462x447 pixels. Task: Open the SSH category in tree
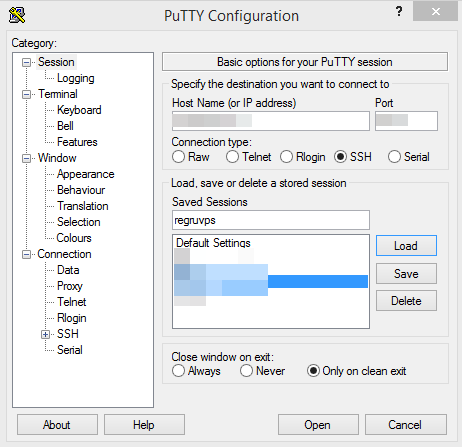pyautogui.click(x=68, y=334)
